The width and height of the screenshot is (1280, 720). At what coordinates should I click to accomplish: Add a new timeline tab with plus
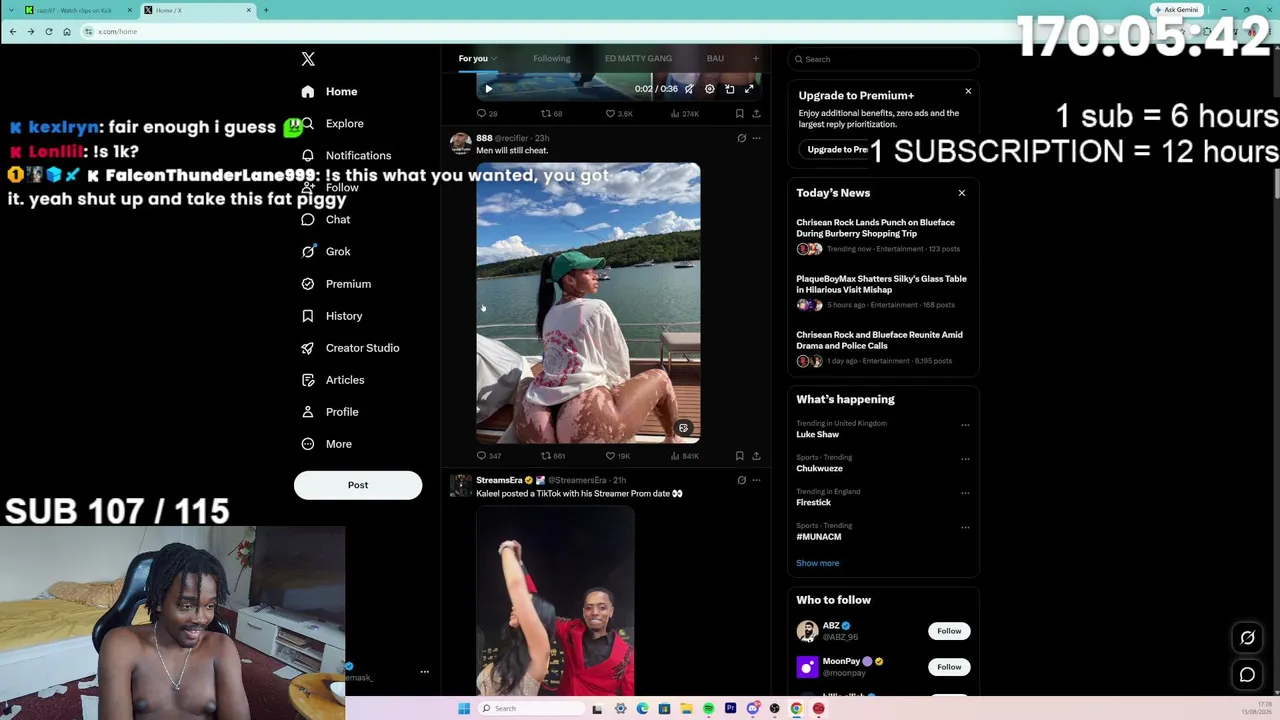pos(755,58)
